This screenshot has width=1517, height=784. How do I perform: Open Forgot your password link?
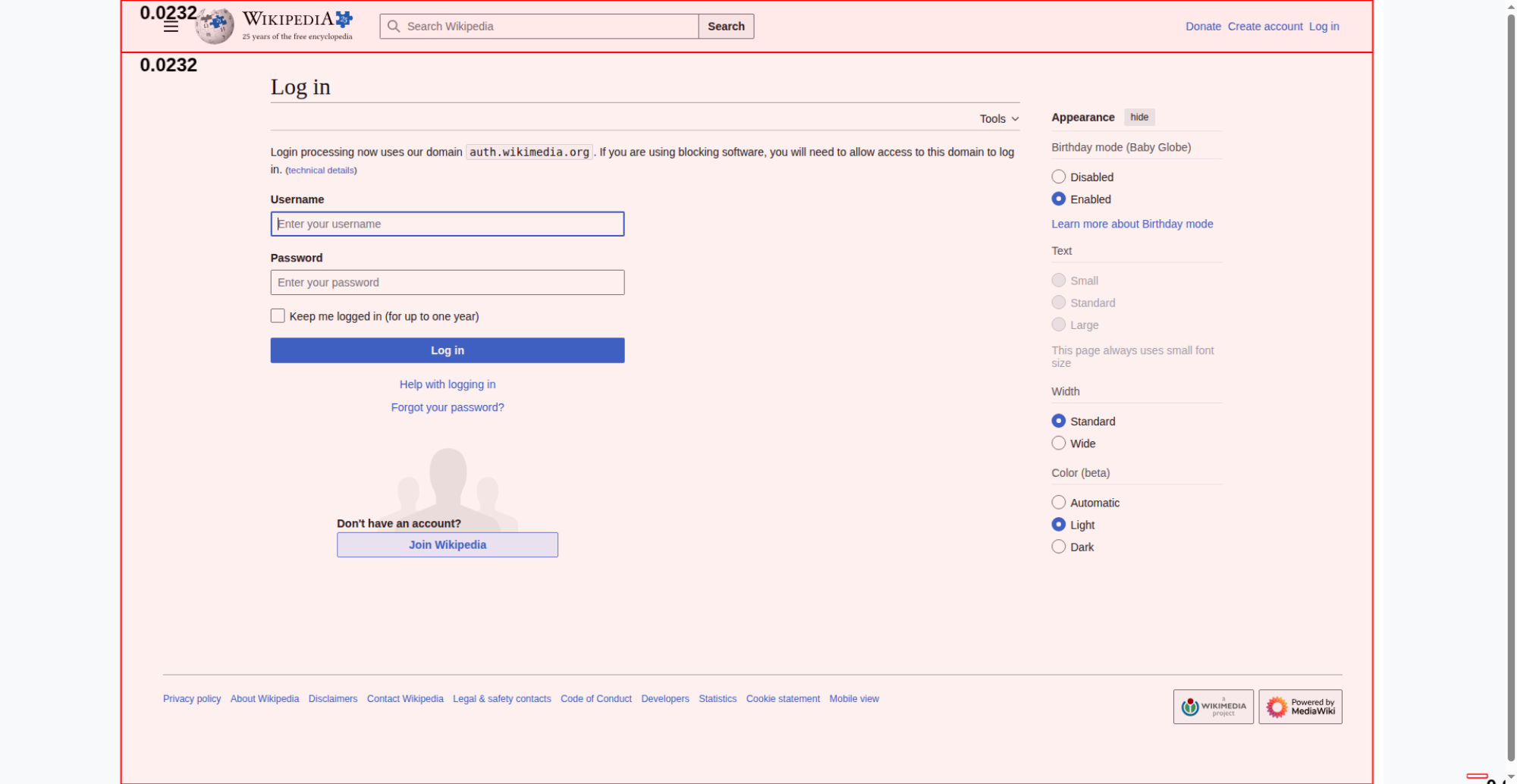pyautogui.click(x=448, y=407)
